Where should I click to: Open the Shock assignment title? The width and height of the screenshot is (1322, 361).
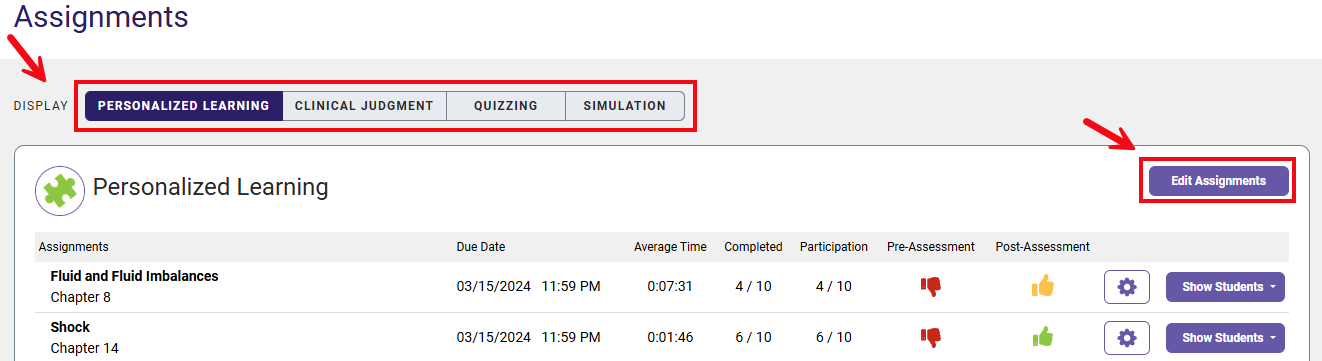pos(70,327)
